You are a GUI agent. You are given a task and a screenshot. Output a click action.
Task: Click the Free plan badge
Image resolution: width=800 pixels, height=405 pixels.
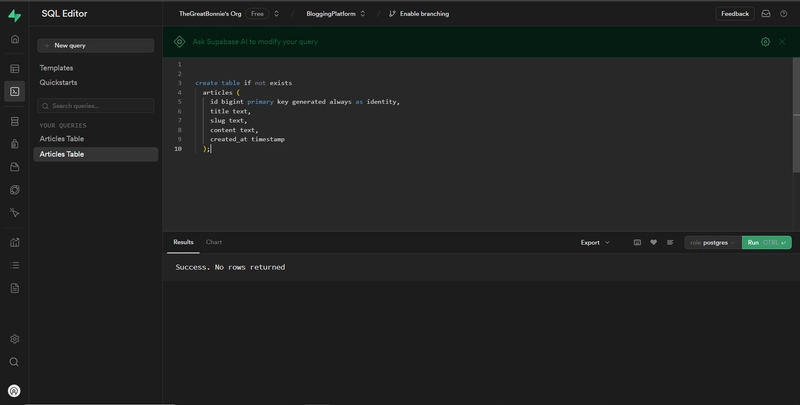pos(257,14)
